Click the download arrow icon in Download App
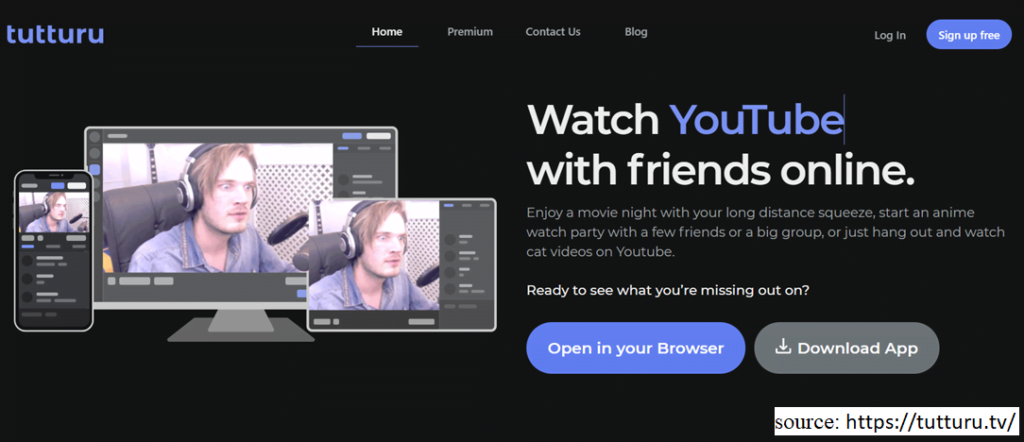 [x=782, y=347]
